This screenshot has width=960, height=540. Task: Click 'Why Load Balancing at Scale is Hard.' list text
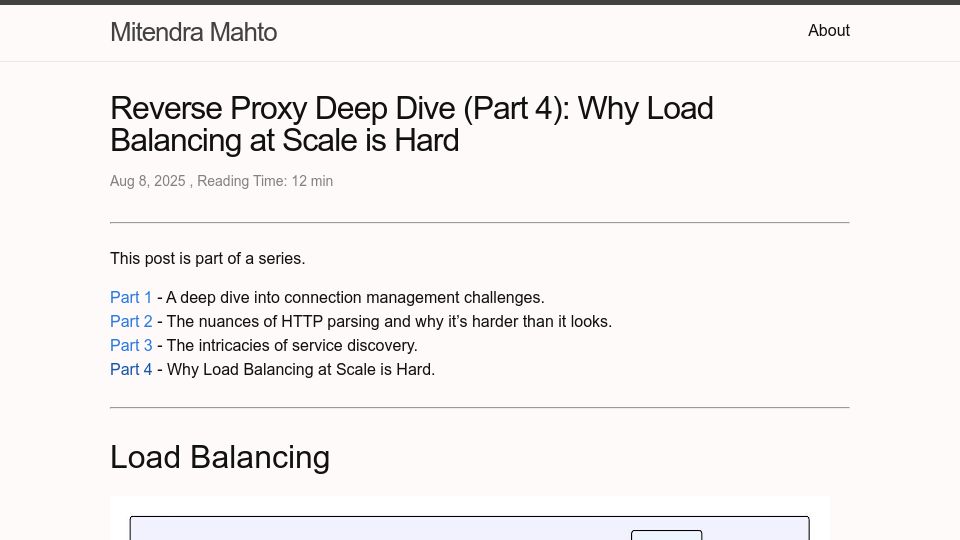coord(301,369)
